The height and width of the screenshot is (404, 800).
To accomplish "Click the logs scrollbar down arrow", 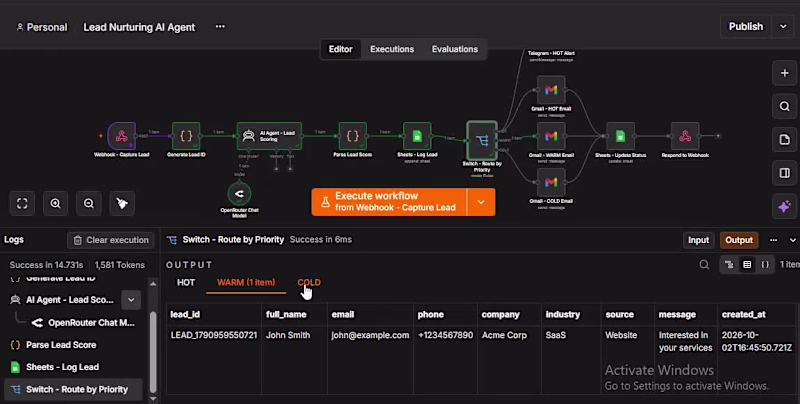I will (153, 398).
